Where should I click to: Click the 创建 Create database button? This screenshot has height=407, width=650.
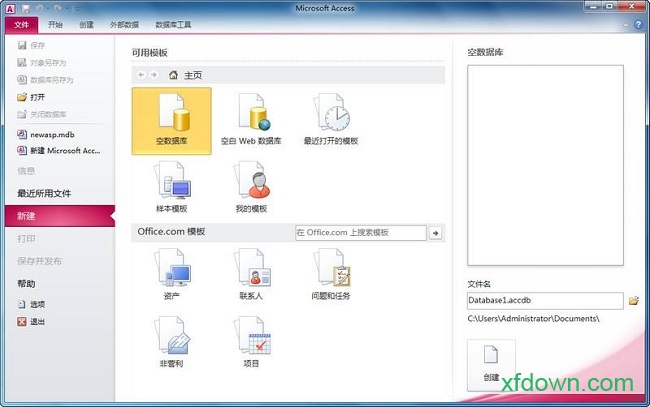(x=491, y=365)
